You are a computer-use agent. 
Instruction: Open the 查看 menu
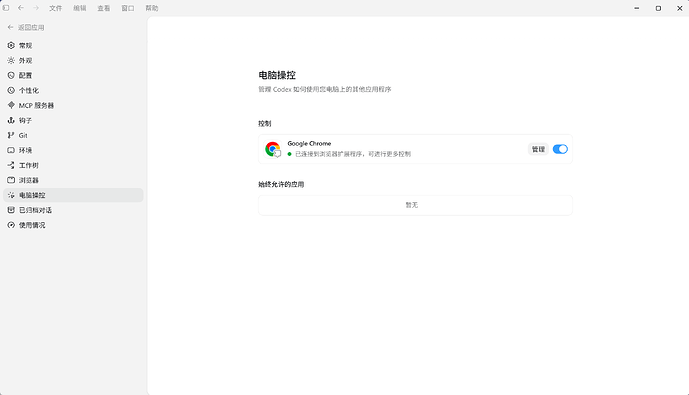coord(104,8)
